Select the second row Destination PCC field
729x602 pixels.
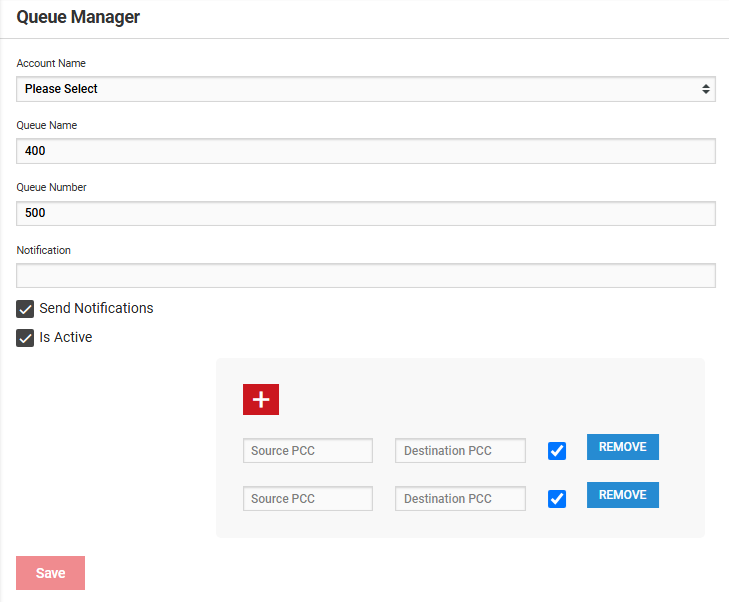[x=460, y=498]
